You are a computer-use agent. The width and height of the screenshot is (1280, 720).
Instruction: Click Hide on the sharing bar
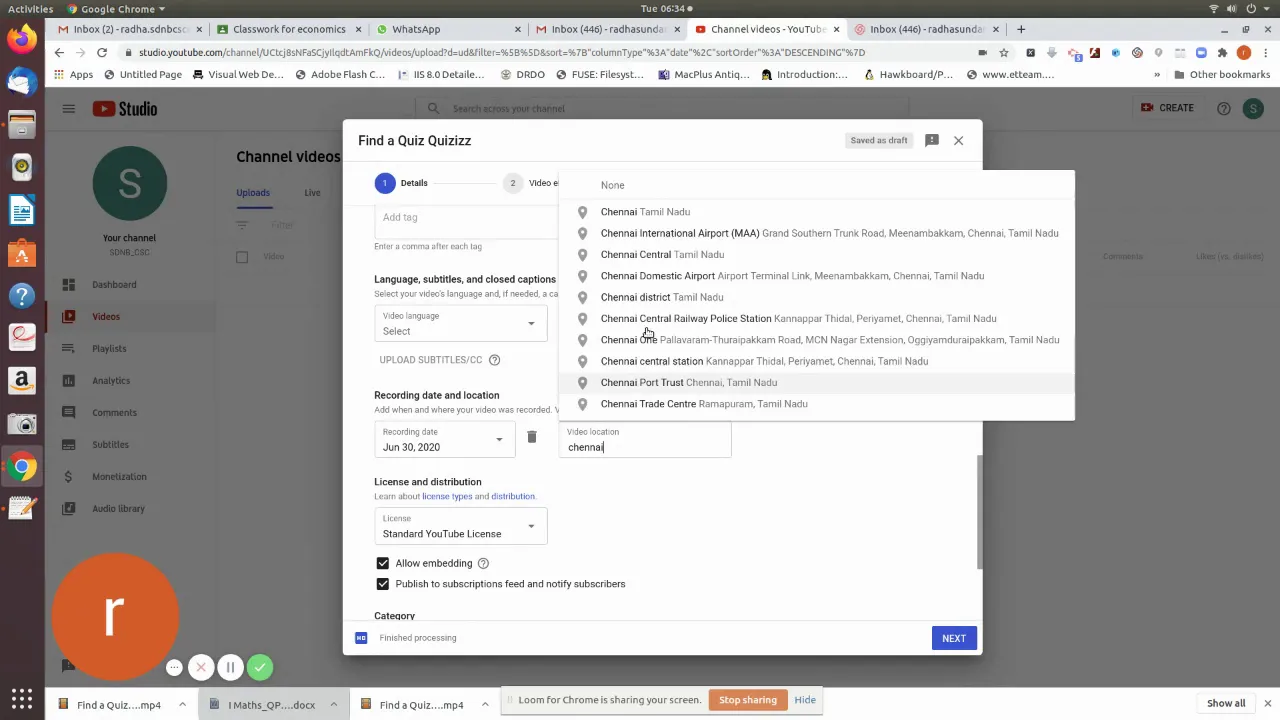coord(805,700)
